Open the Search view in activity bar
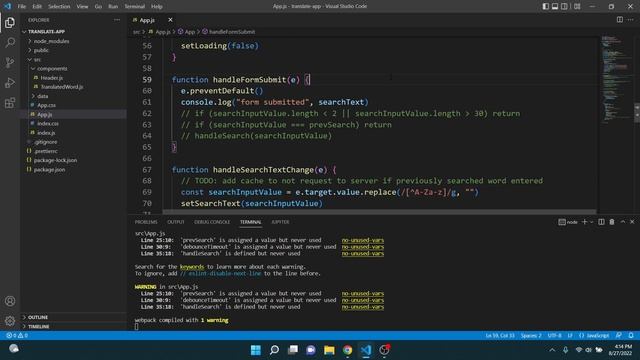The height and width of the screenshot is (360, 640). 10,42
